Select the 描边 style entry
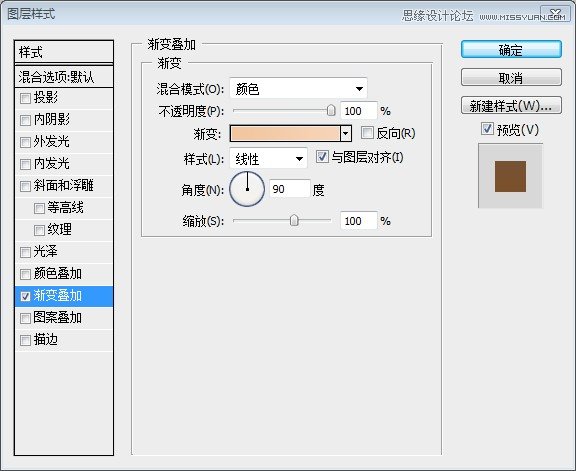This screenshot has height=471, width=576. (64, 340)
